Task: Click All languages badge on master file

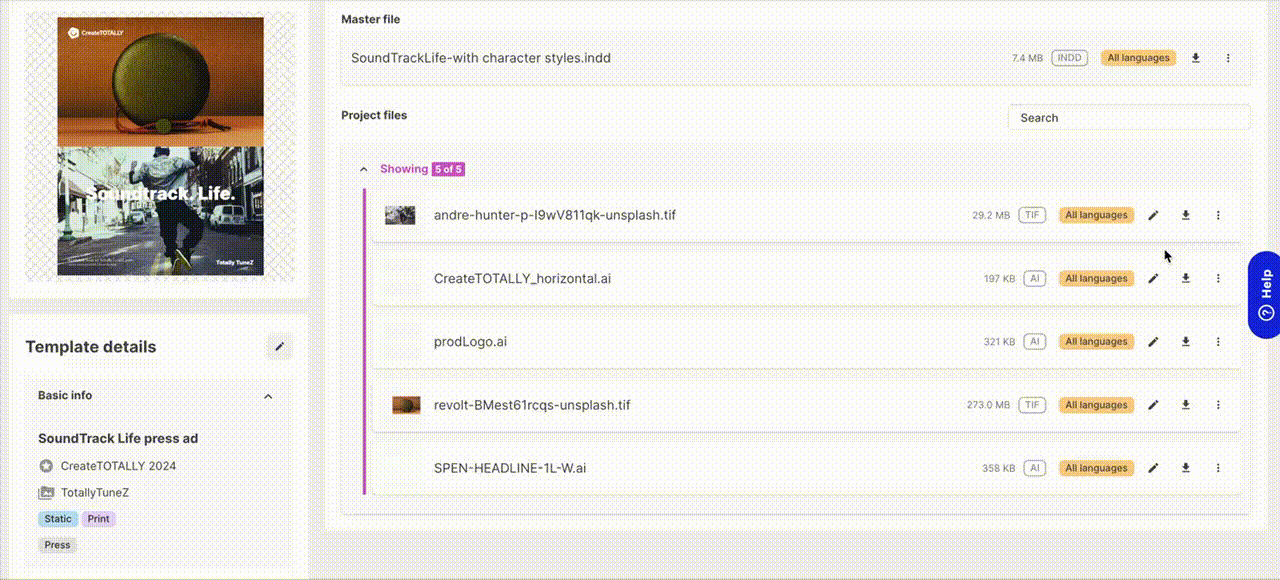Action: pyautogui.click(x=1139, y=58)
